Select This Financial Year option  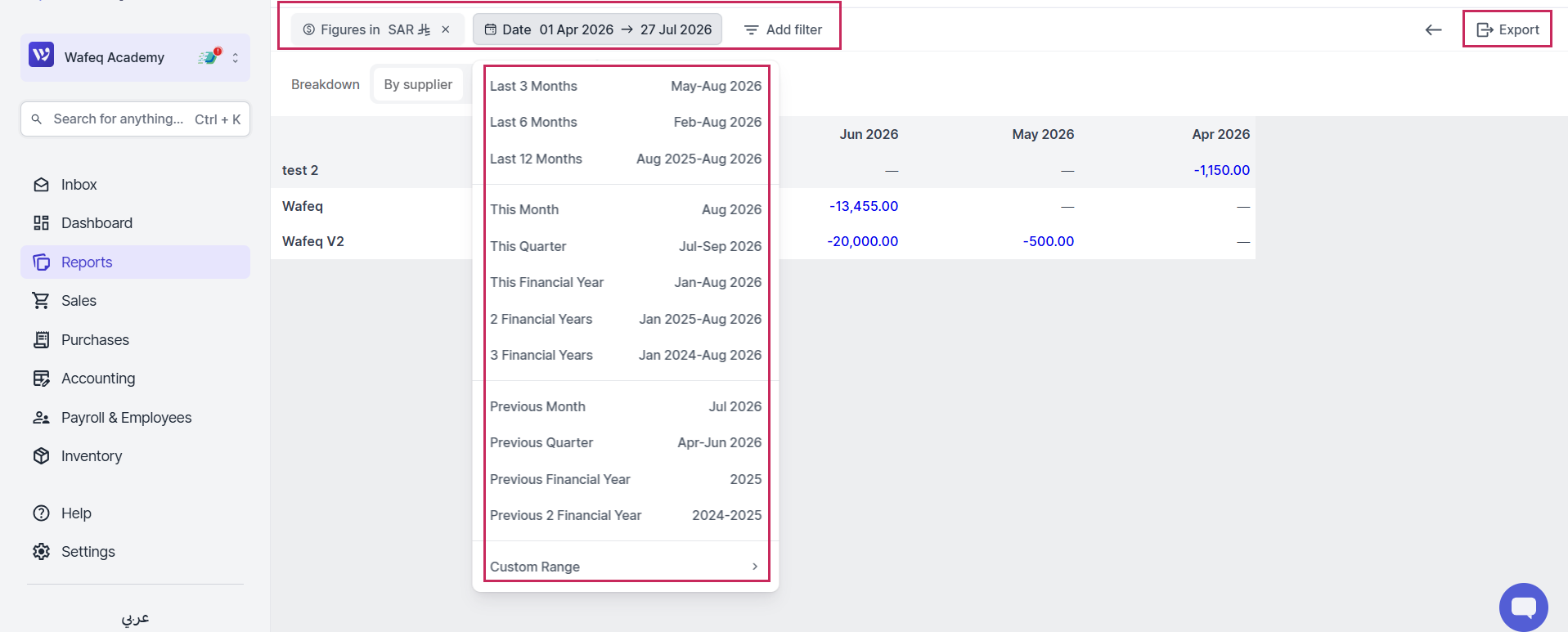pyautogui.click(x=626, y=282)
